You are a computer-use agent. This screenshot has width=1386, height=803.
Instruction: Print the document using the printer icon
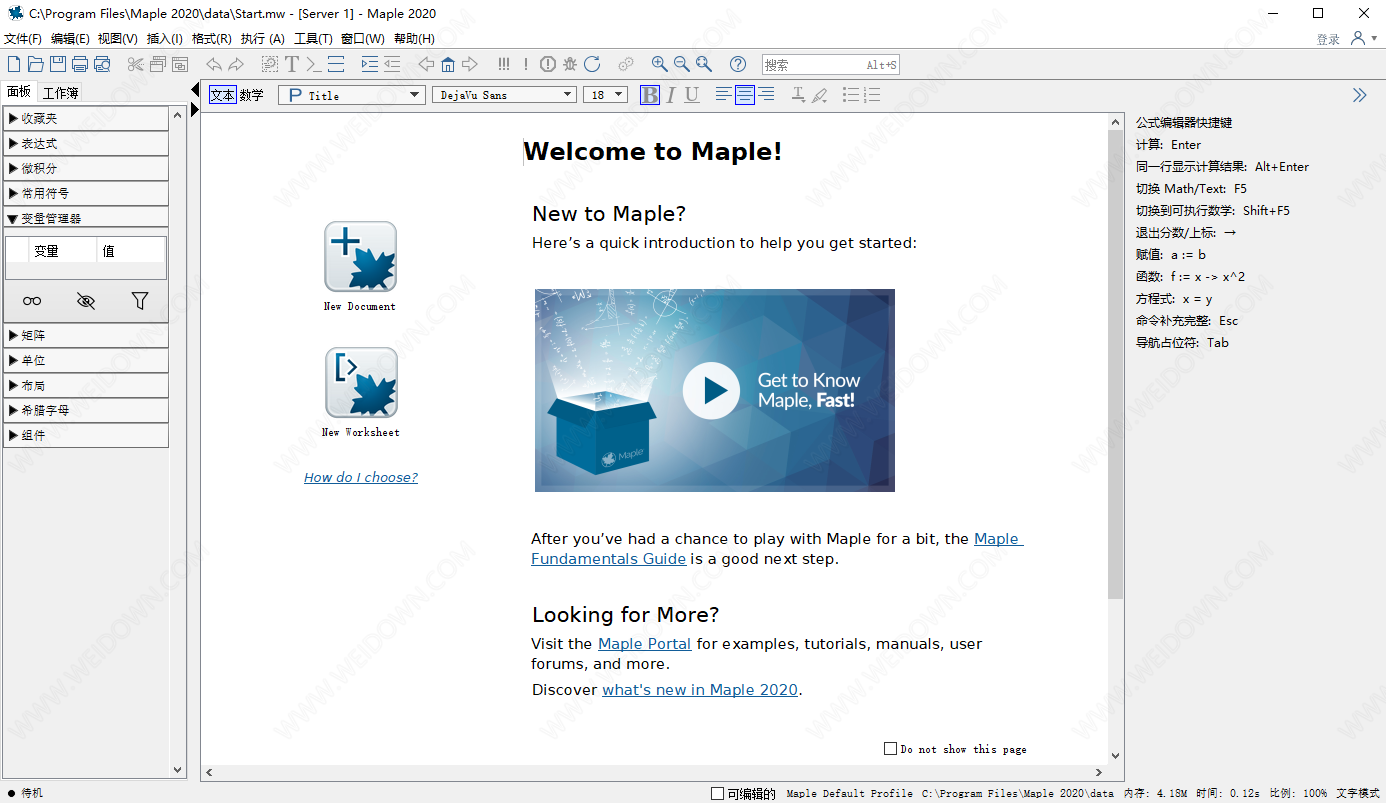(x=80, y=64)
